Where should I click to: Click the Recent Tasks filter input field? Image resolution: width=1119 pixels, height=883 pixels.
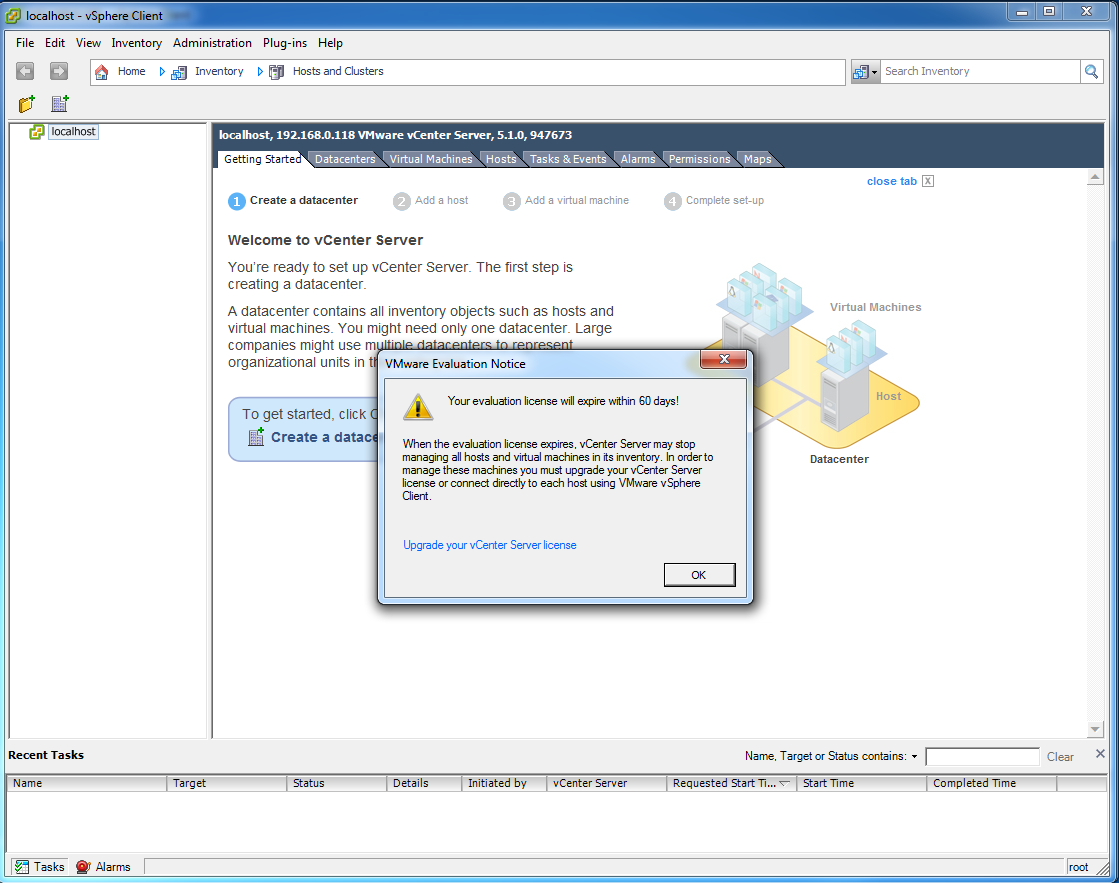(x=982, y=756)
